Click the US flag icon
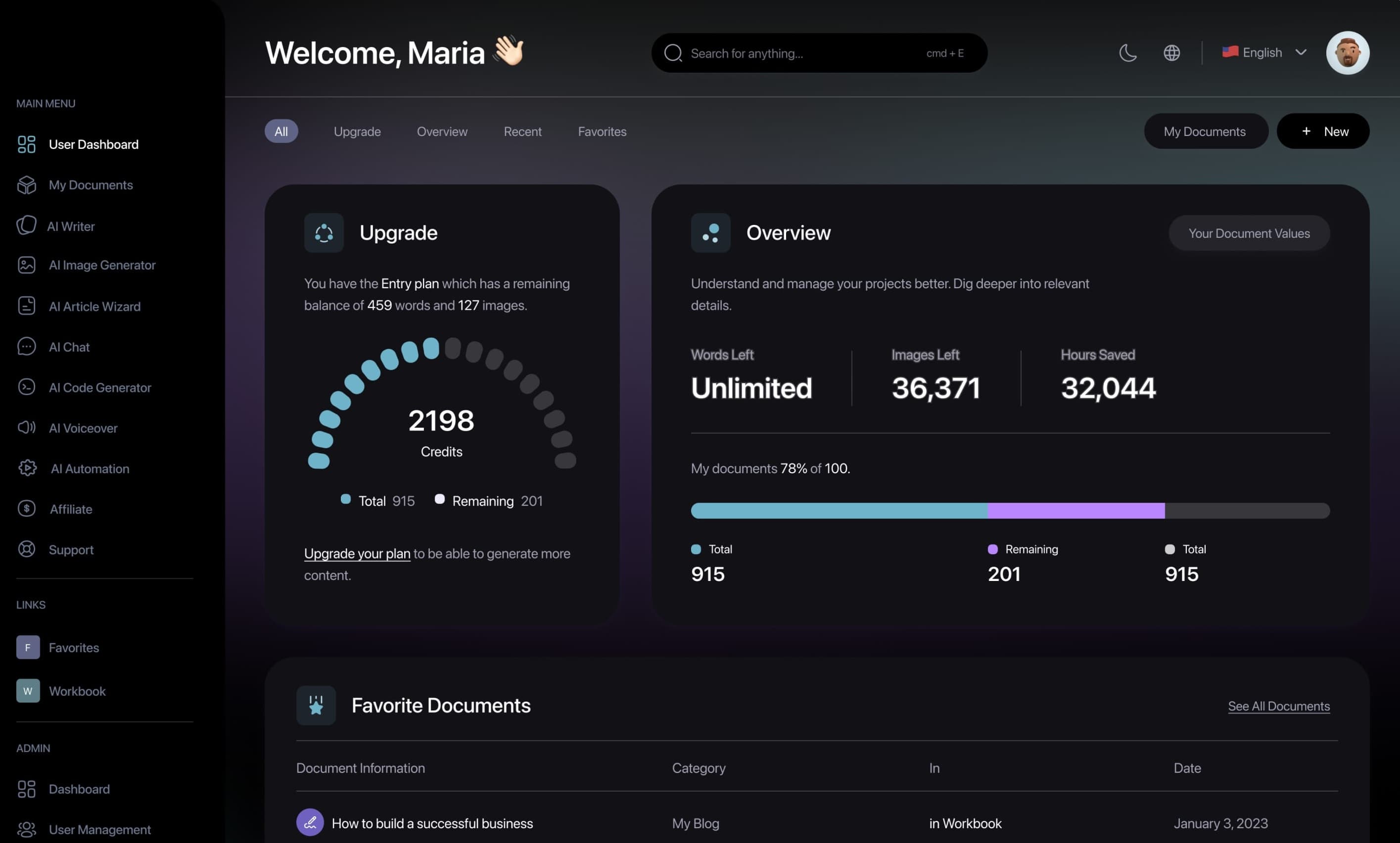1400x843 pixels. pyautogui.click(x=1230, y=52)
